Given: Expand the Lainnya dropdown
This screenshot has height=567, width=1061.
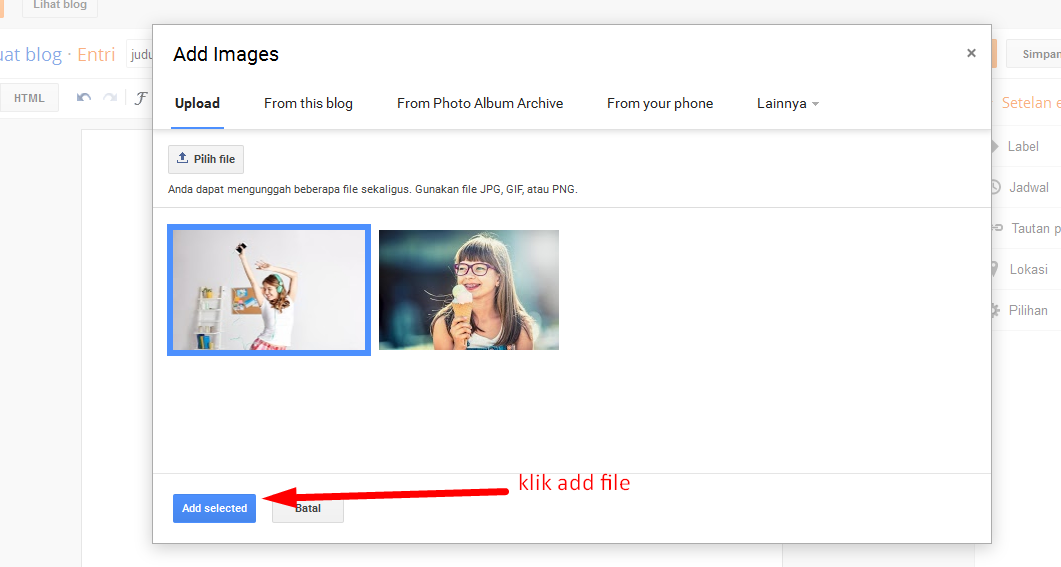Looking at the screenshot, I should click(788, 104).
